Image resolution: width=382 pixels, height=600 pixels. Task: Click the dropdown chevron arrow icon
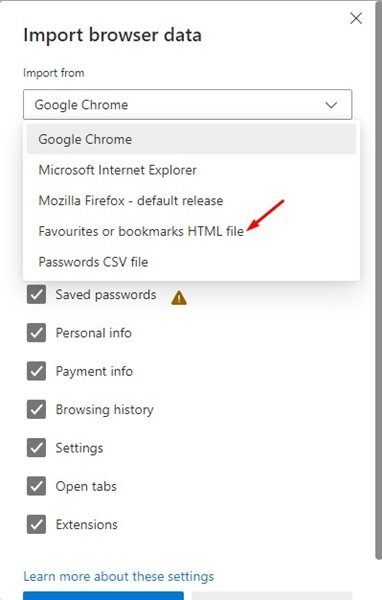coord(331,104)
